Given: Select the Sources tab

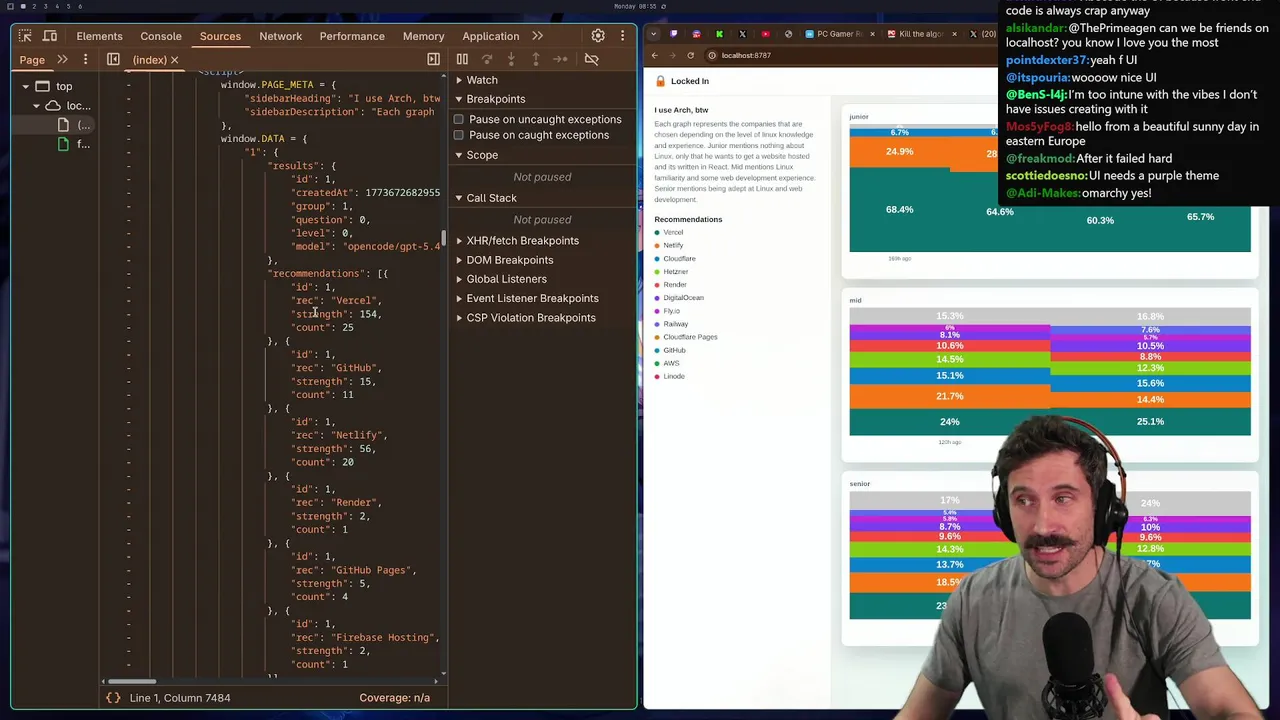Looking at the screenshot, I should pos(220,36).
